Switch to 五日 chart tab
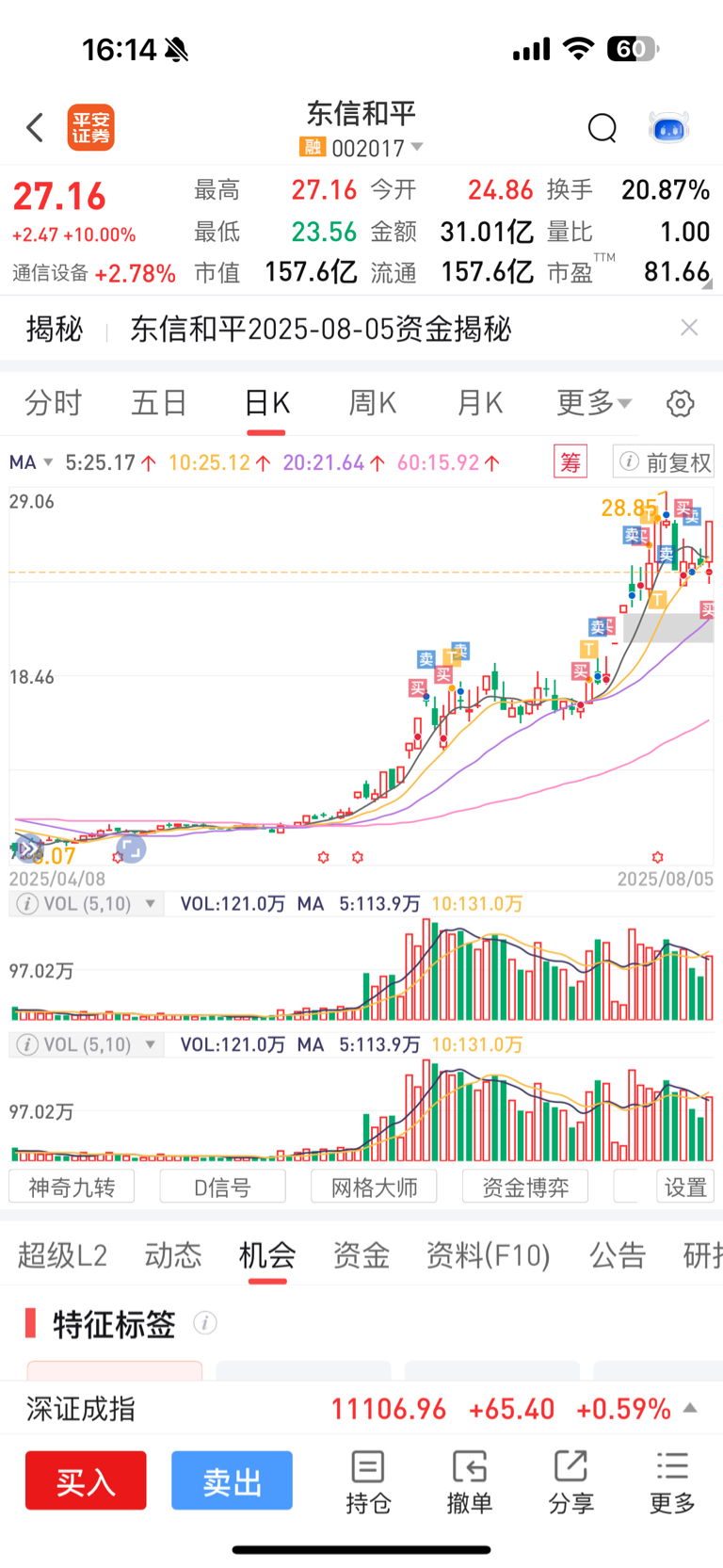This screenshot has width=723, height=1568. [x=159, y=403]
